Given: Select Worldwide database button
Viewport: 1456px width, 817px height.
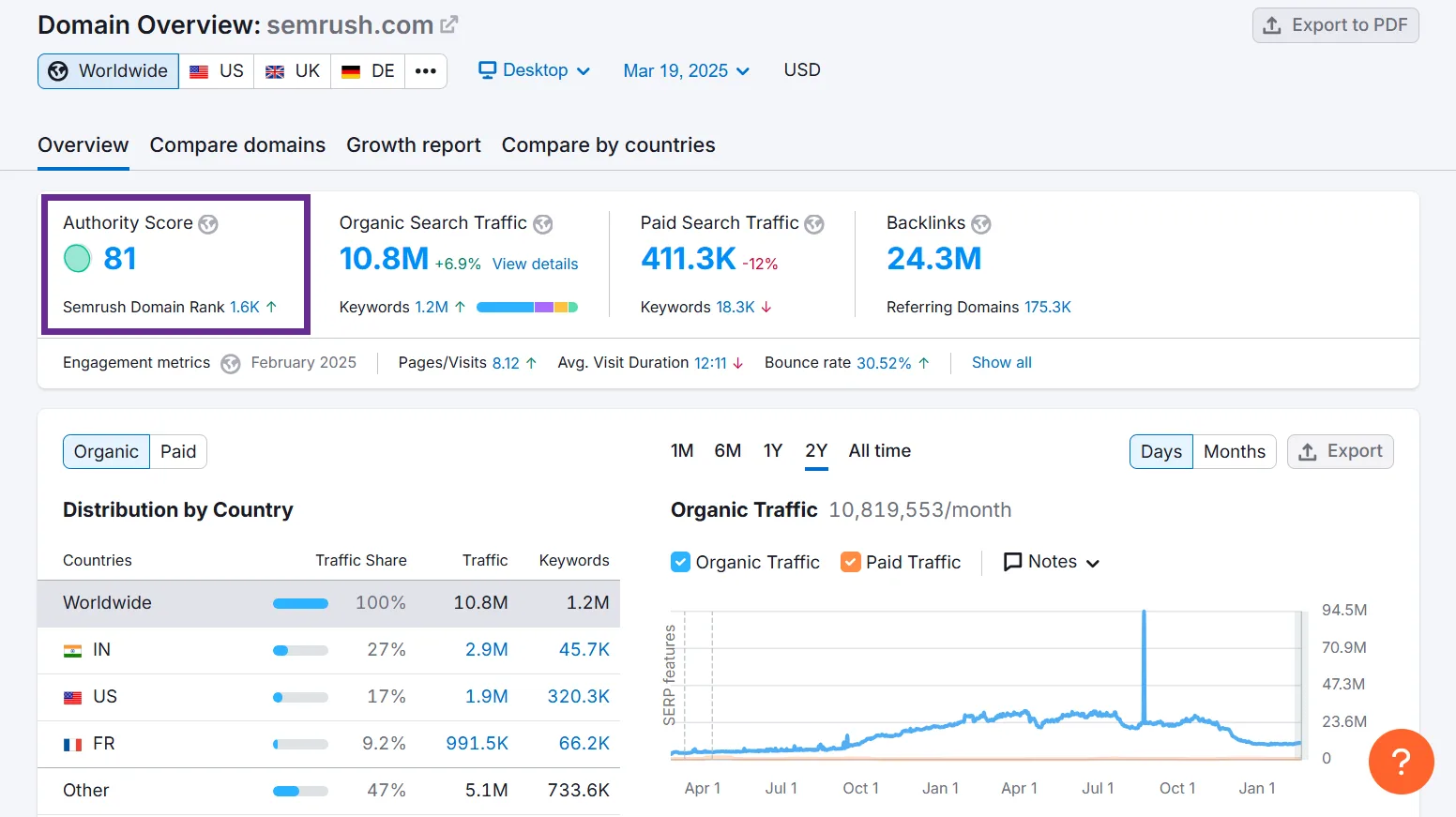Looking at the screenshot, I should pyautogui.click(x=108, y=71).
